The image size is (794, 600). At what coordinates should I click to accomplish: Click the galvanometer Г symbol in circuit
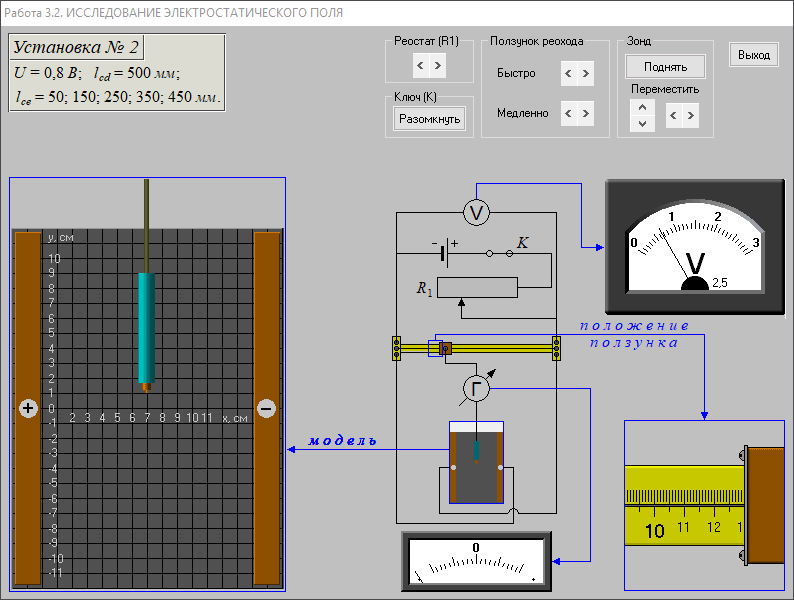point(477,390)
